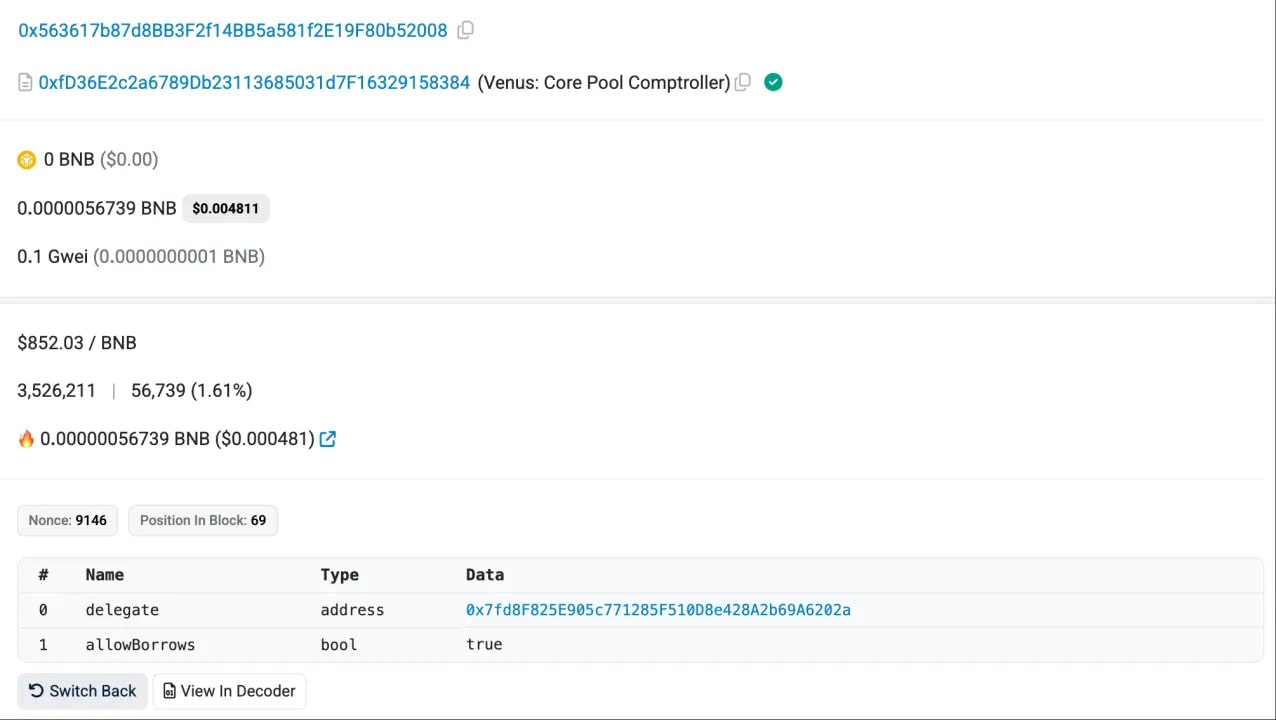The height and width of the screenshot is (720, 1276).
Task: Copy the Venus Core Pool Comptroller address
Action: [743, 83]
